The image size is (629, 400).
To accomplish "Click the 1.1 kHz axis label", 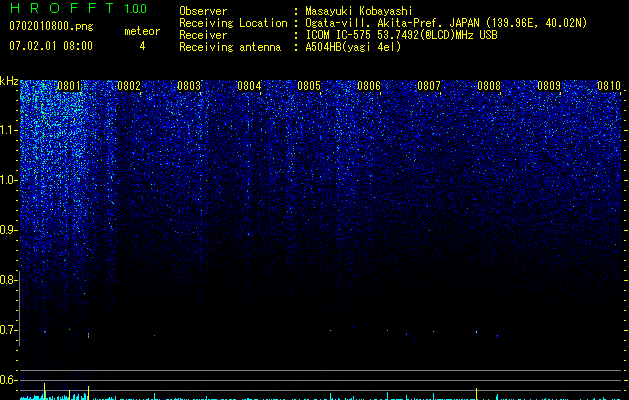I will (8, 130).
